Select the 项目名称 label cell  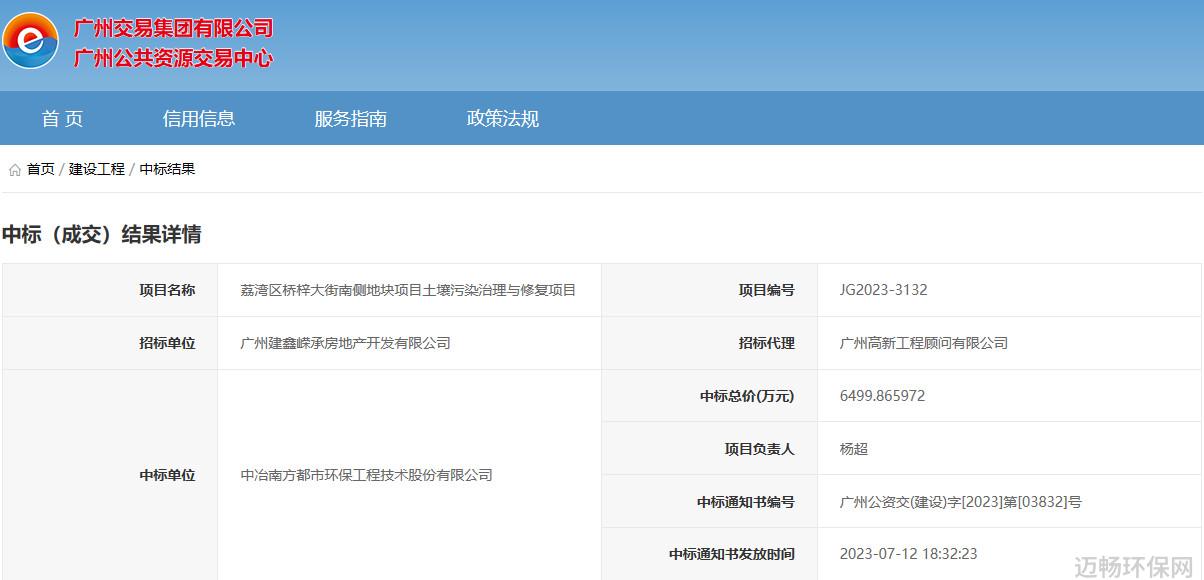click(110, 290)
